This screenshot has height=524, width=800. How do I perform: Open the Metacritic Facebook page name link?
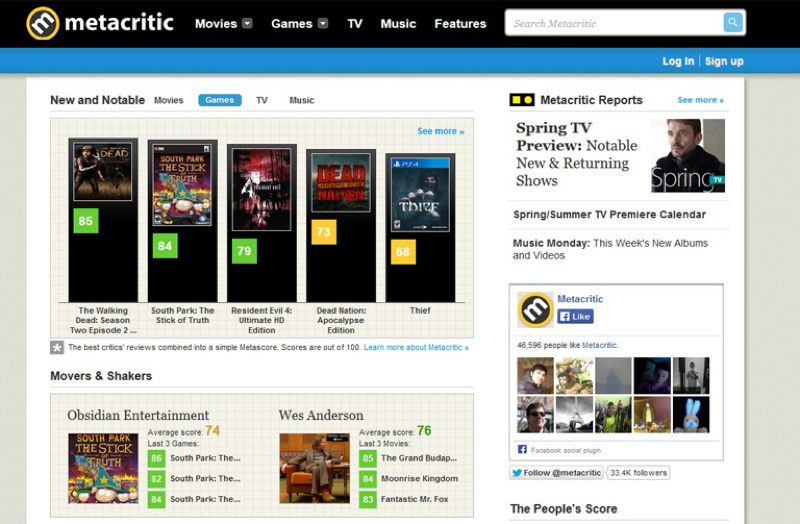(580, 299)
